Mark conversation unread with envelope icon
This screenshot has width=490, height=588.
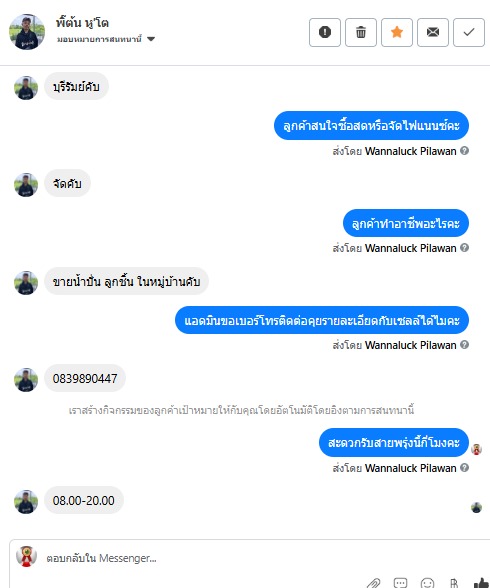[x=433, y=32]
